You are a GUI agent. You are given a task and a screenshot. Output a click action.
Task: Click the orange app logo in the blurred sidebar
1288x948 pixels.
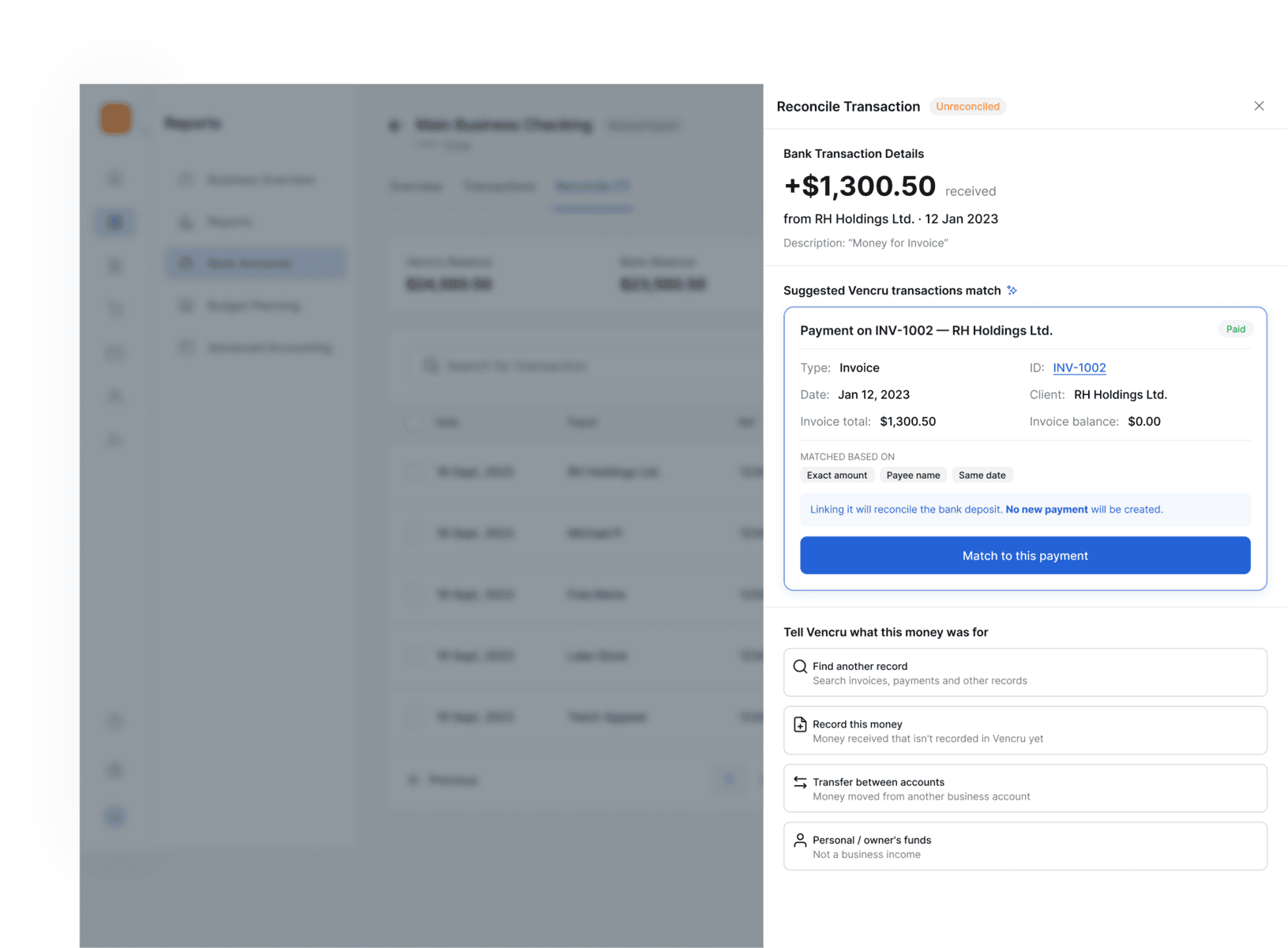(115, 118)
